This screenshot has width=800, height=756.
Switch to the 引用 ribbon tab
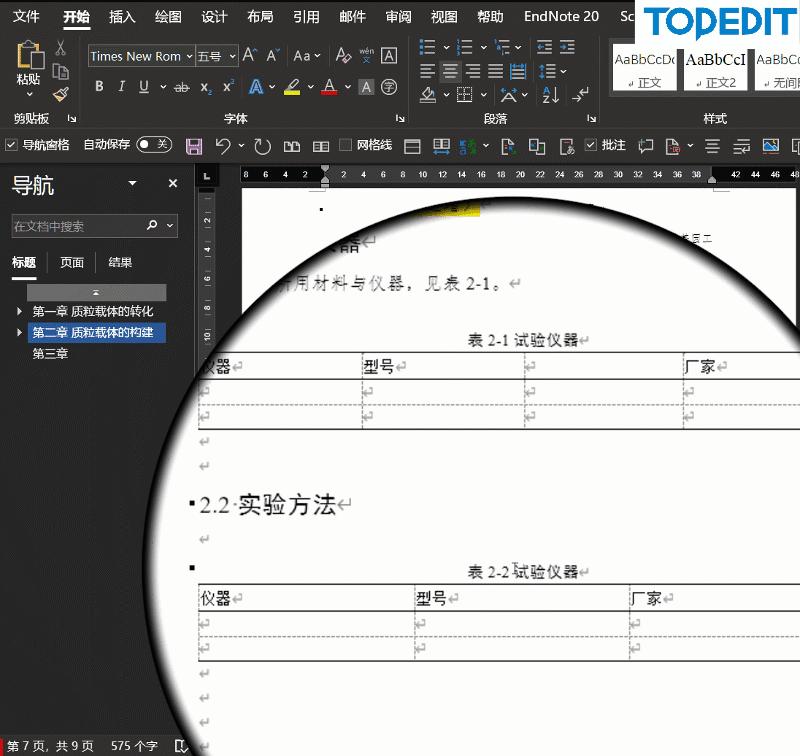coord(306,16)
